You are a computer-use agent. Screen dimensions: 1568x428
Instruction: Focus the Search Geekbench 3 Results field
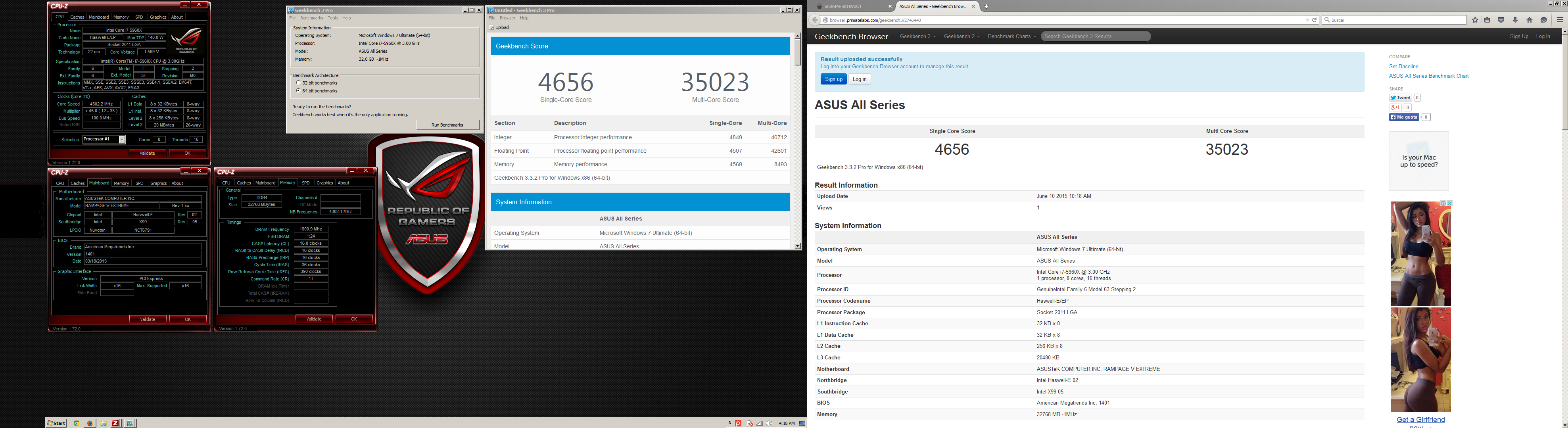coord(1096,36)
